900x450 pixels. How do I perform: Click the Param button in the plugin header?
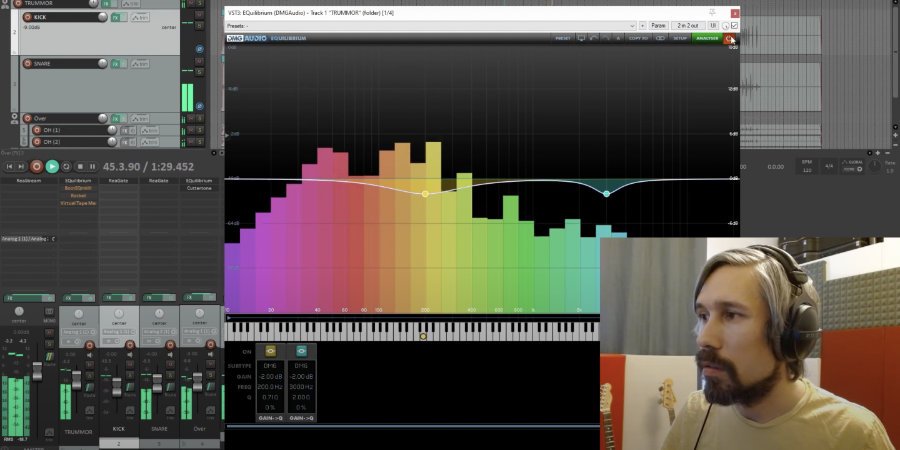click(658, 26)
